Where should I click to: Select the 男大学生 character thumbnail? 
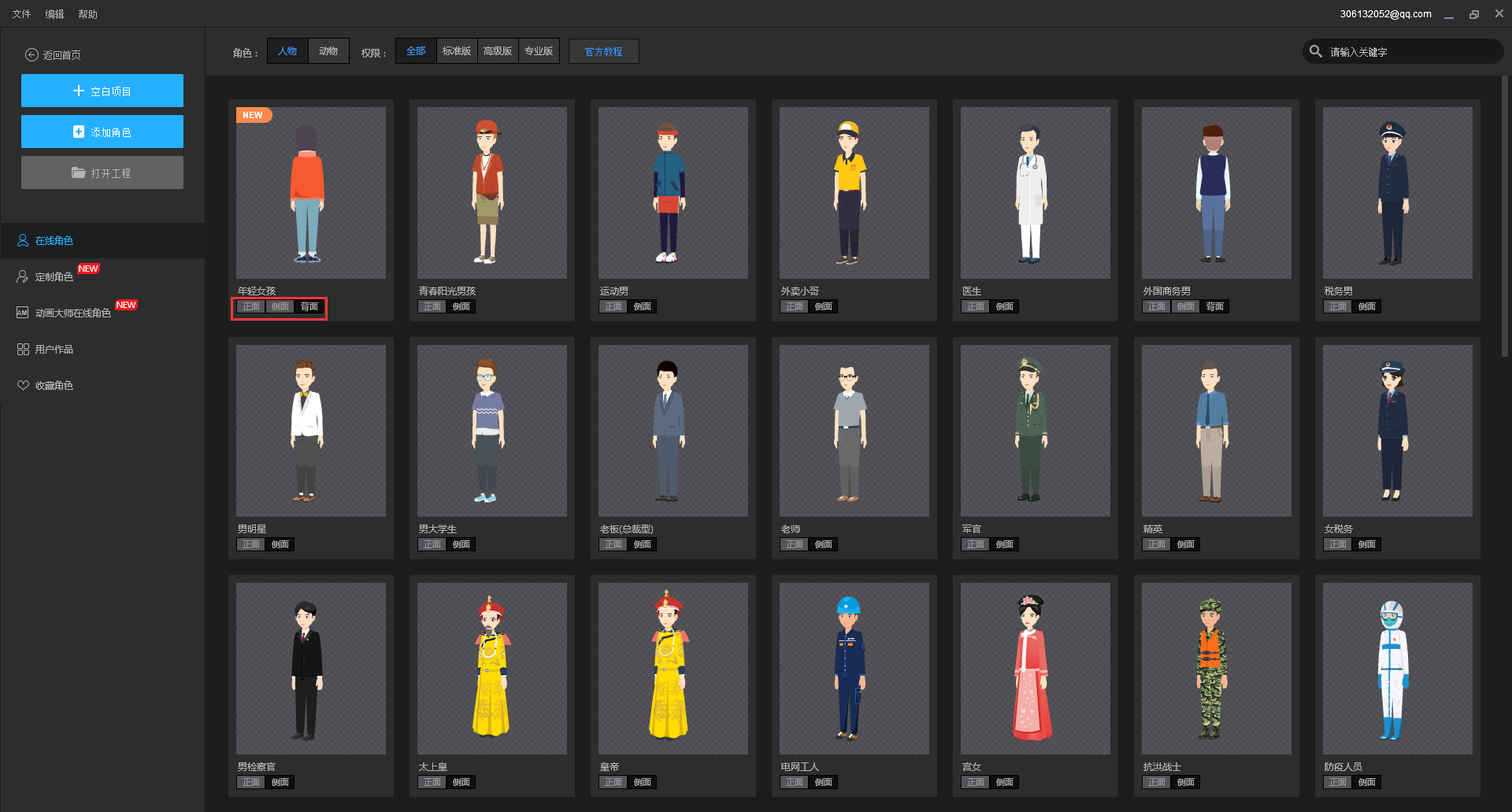492,431
